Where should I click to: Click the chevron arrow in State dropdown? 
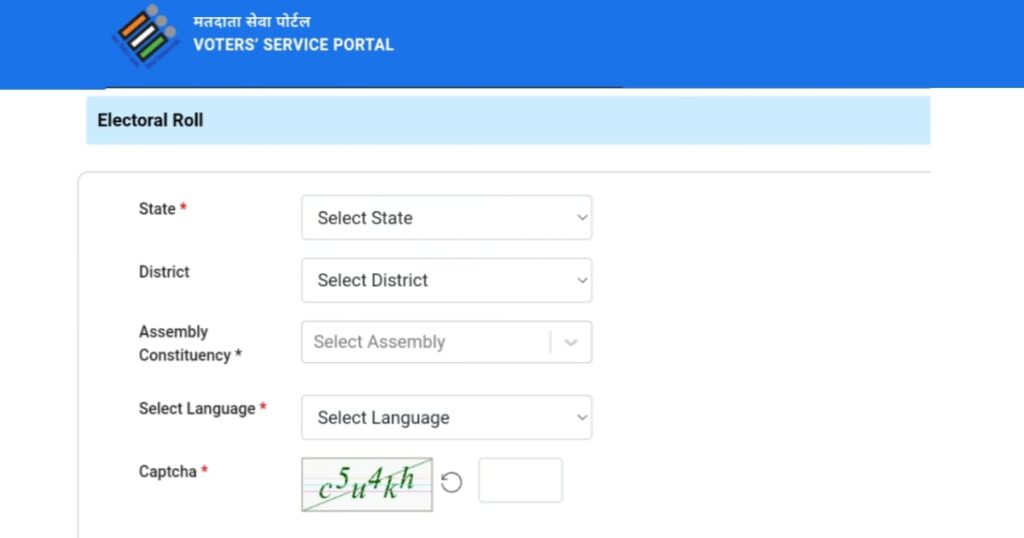[582, 218]
